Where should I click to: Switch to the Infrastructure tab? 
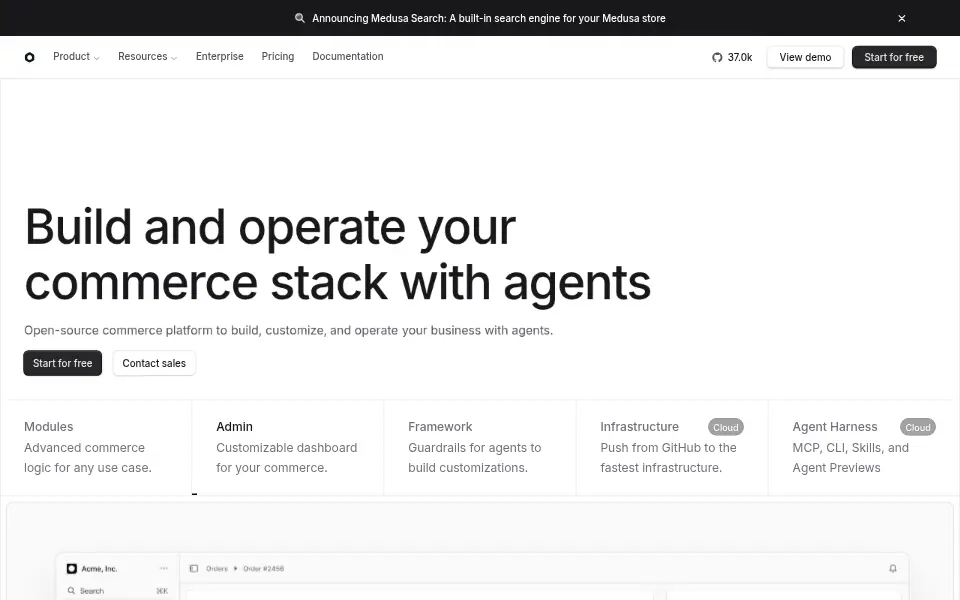coord(672,447)
